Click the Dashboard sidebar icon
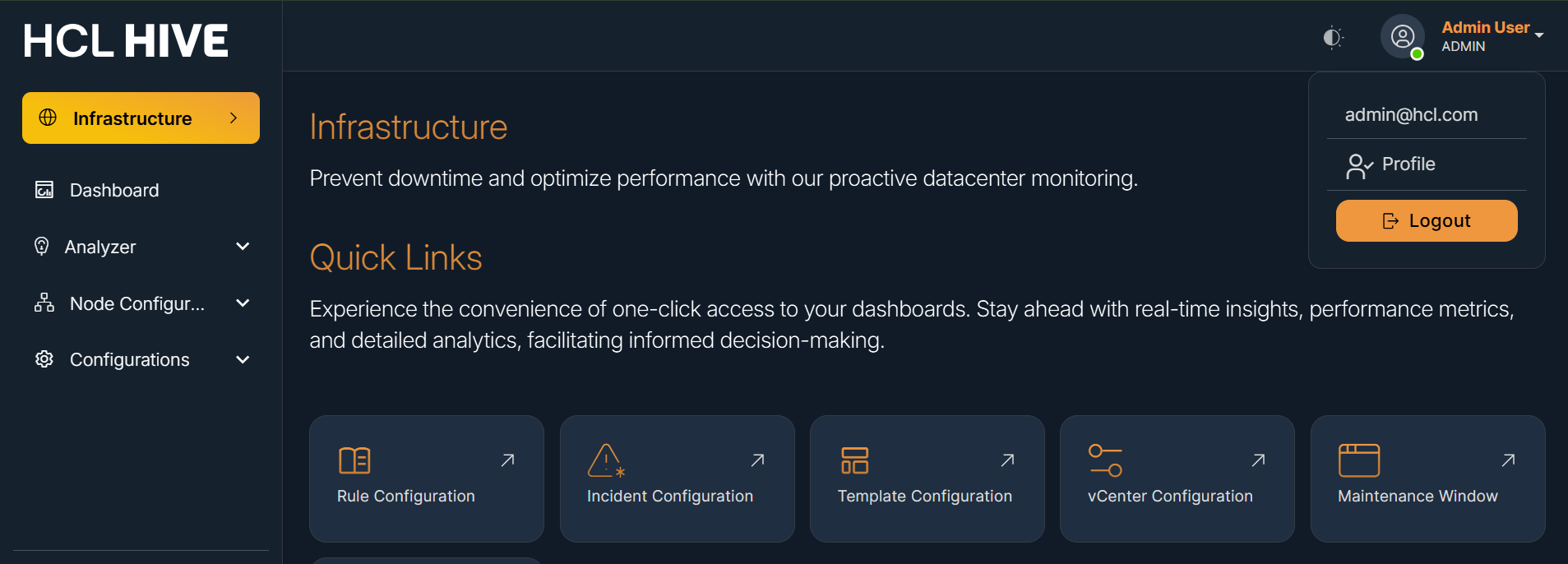The width and height of the screenshot is (1568, 564). [44, 191]
